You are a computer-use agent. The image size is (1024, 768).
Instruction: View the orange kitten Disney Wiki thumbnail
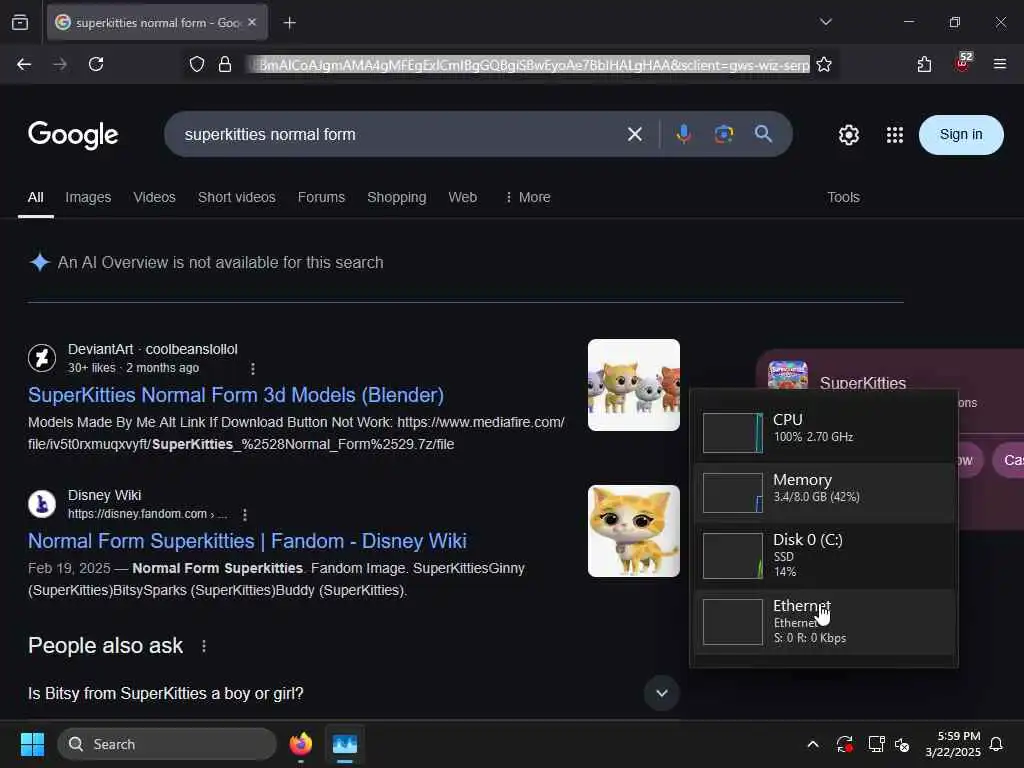tap(633, 531)
